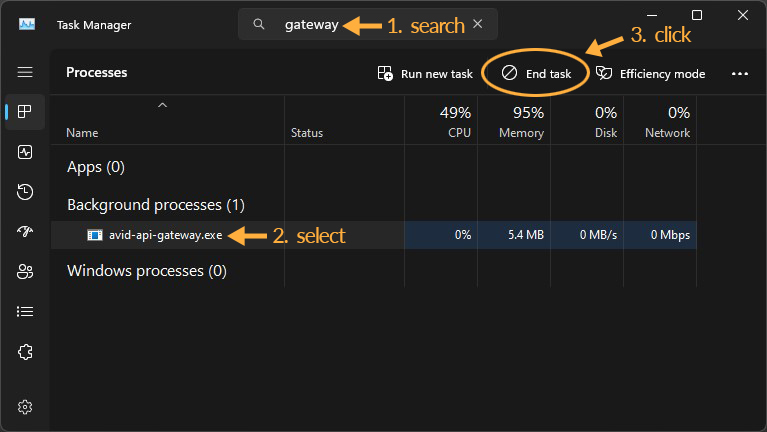Click the 5.4 MB memory cell
Viewport: 767px width, 432px height.
point(514,235)
